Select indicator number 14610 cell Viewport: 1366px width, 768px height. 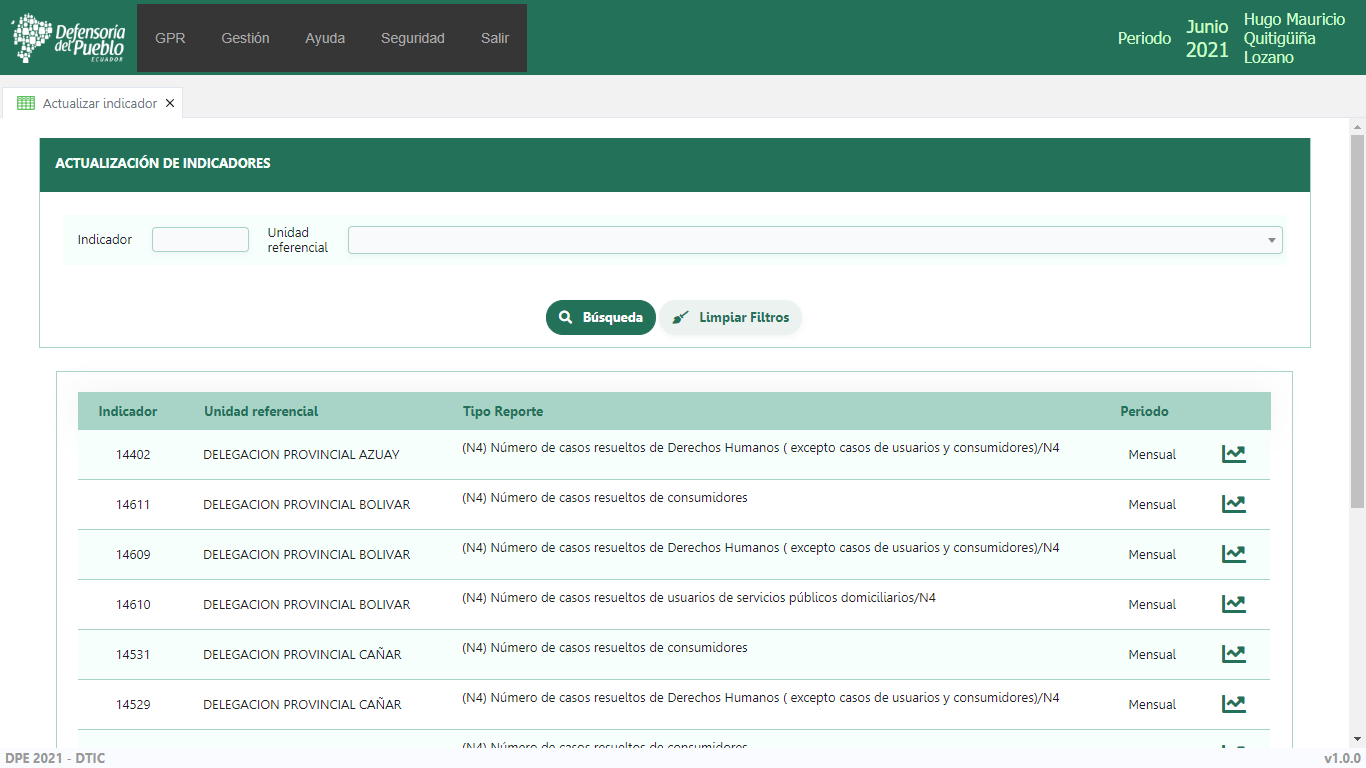coord(133,604)
